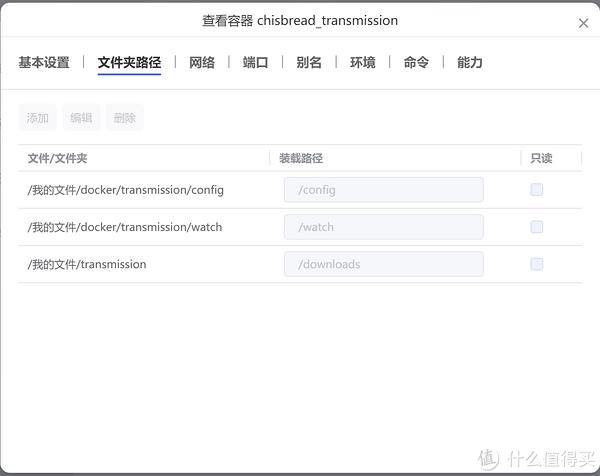Close the container view dialog

tap(583, 23)
